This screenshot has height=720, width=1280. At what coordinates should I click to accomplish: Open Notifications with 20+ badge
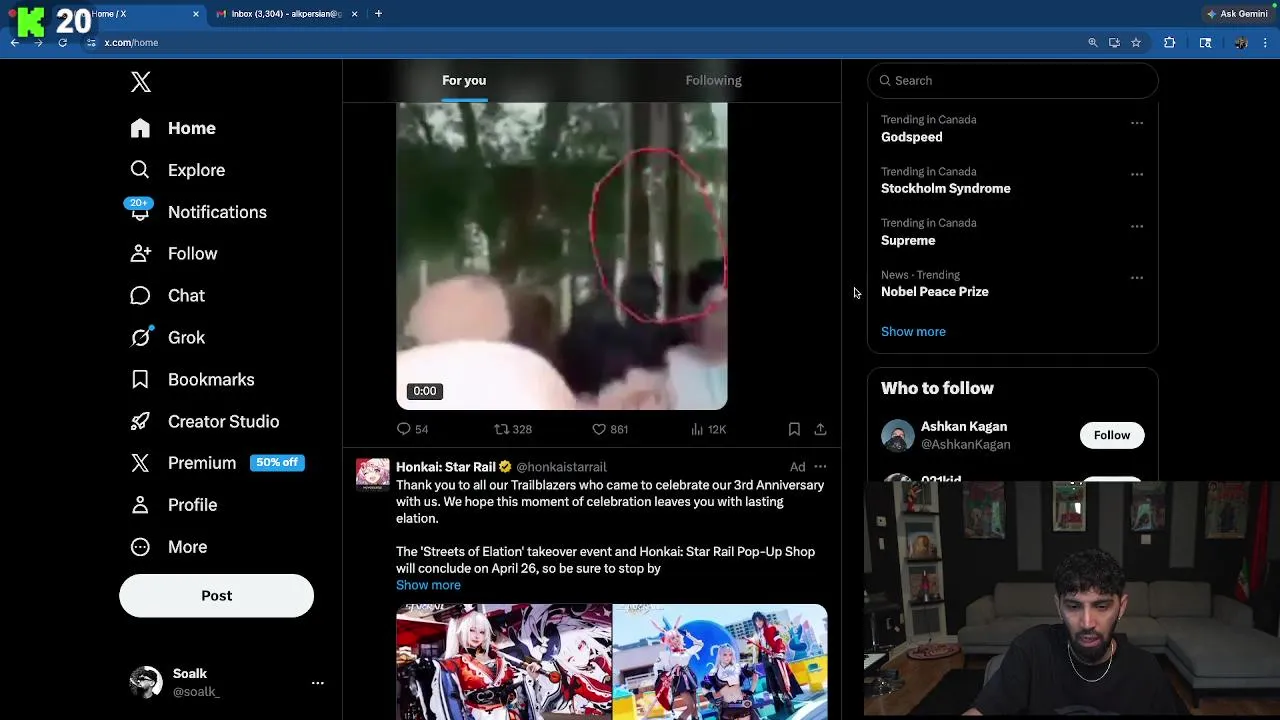(x=198, y=212)
